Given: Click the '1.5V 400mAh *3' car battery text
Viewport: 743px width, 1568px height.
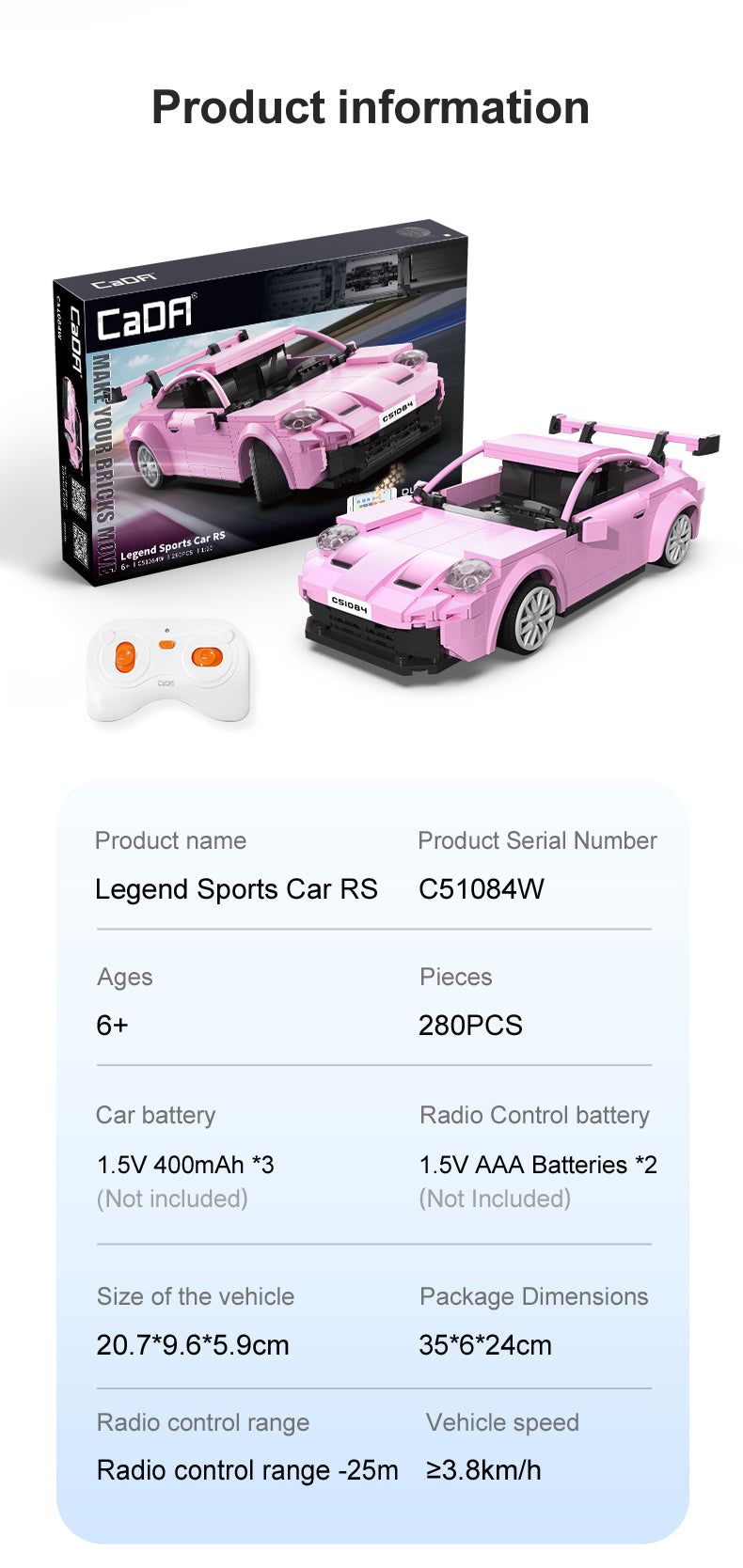Looking at the screenshot, I should [185, 1165].
